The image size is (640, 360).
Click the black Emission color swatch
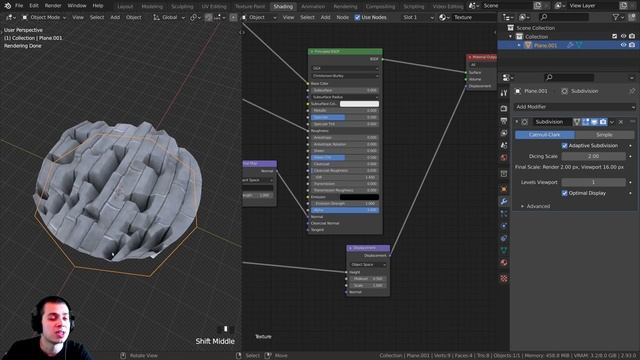[359, 197]
